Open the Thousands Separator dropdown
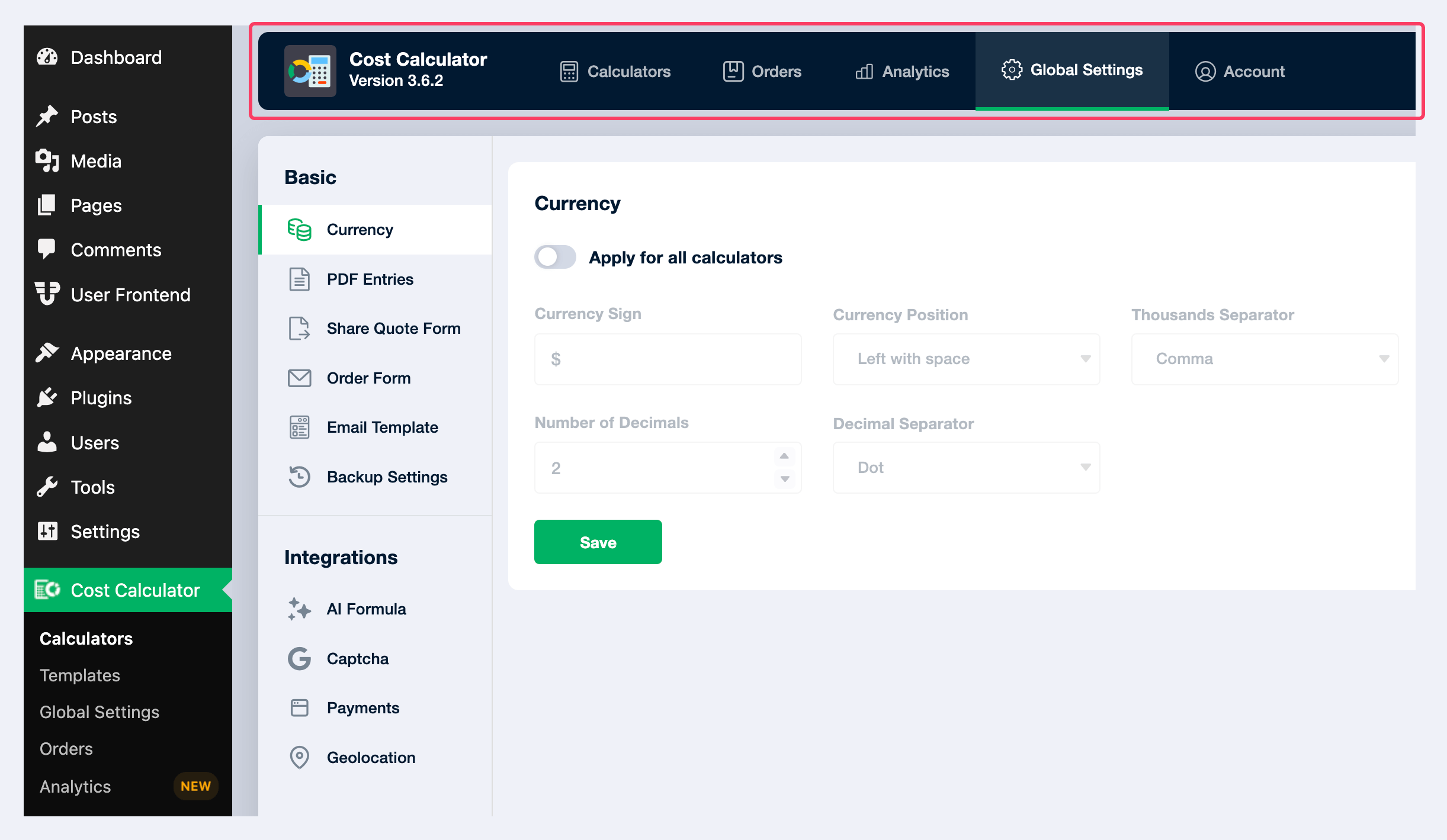 [x=1265, y=359]
